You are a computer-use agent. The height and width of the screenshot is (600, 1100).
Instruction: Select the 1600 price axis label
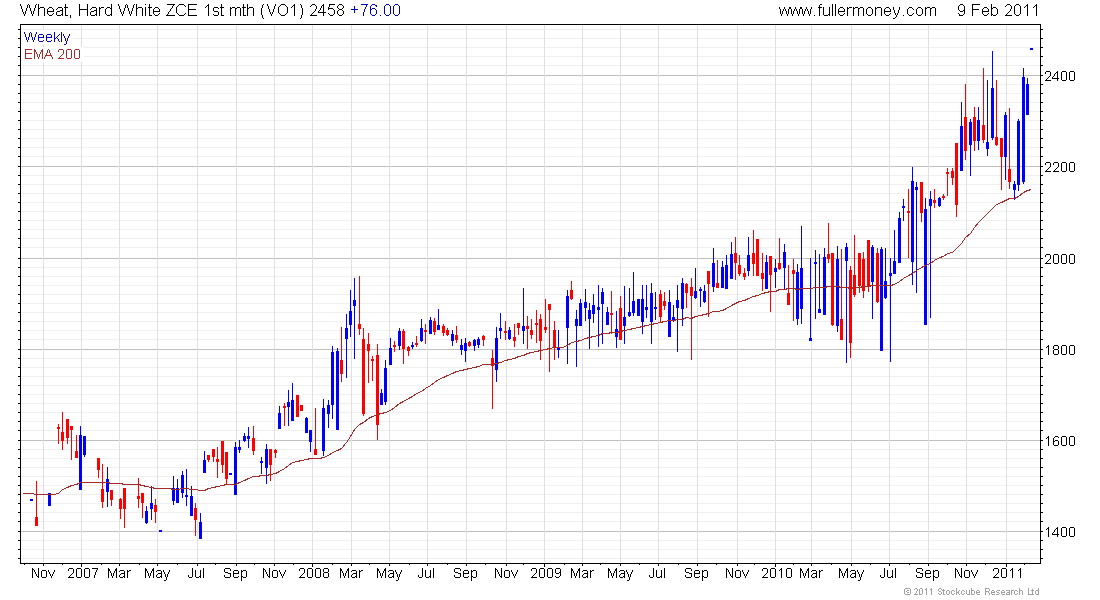click(1060, 441)
